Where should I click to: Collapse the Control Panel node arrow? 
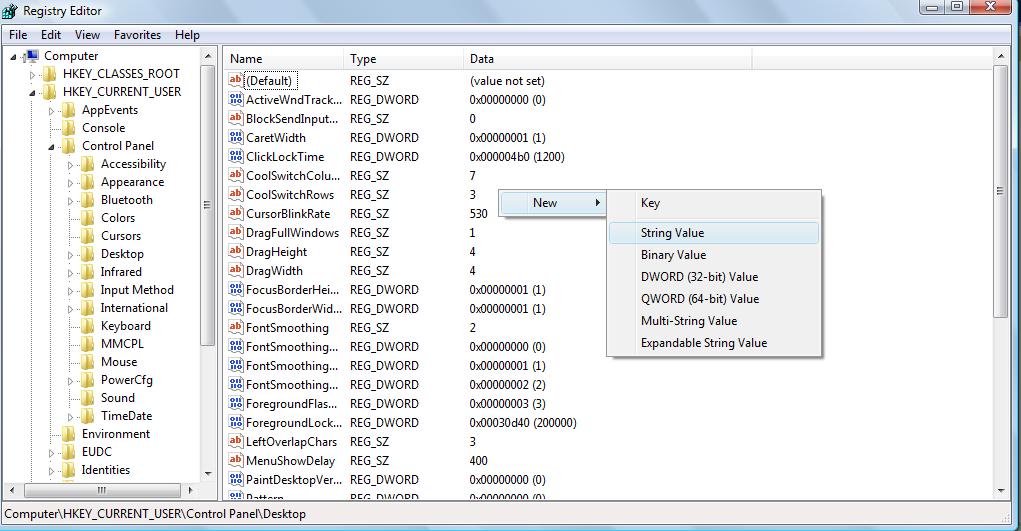click(51, 147)
